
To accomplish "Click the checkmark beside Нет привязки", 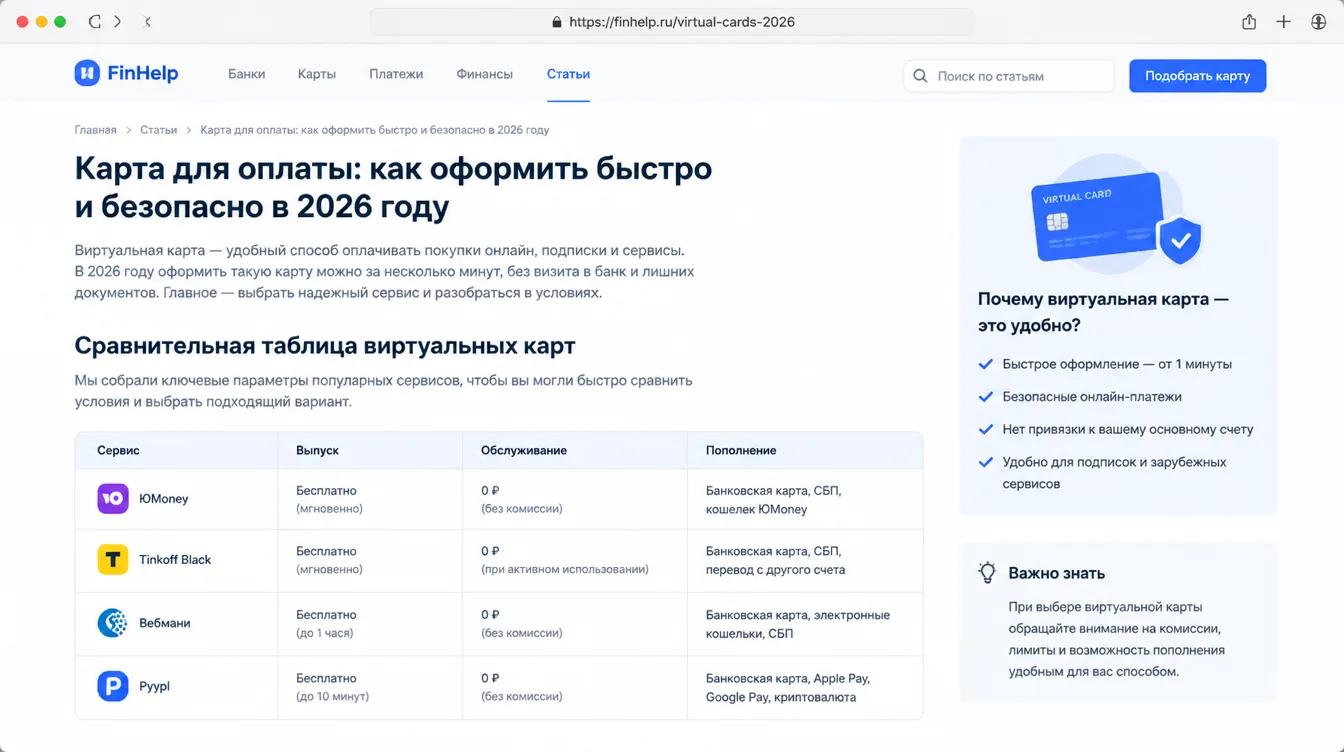I will (986, 429).
